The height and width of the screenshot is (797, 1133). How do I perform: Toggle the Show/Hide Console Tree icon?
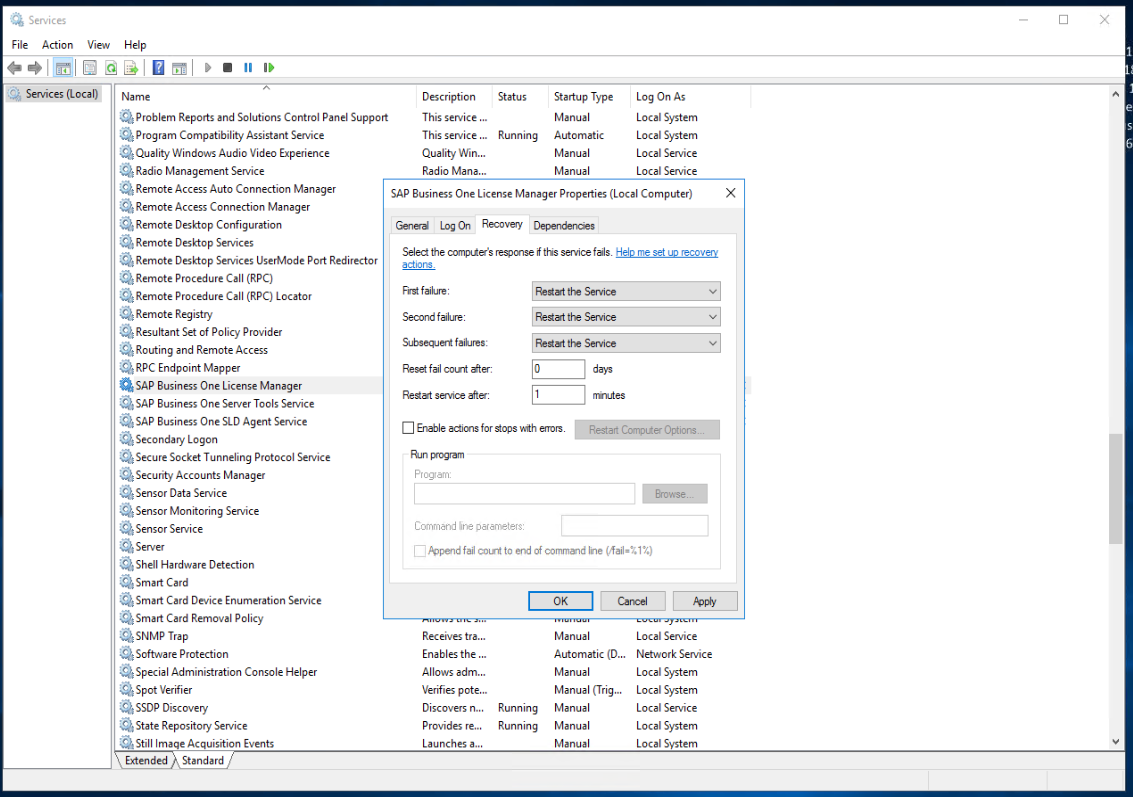click(63, 68)
